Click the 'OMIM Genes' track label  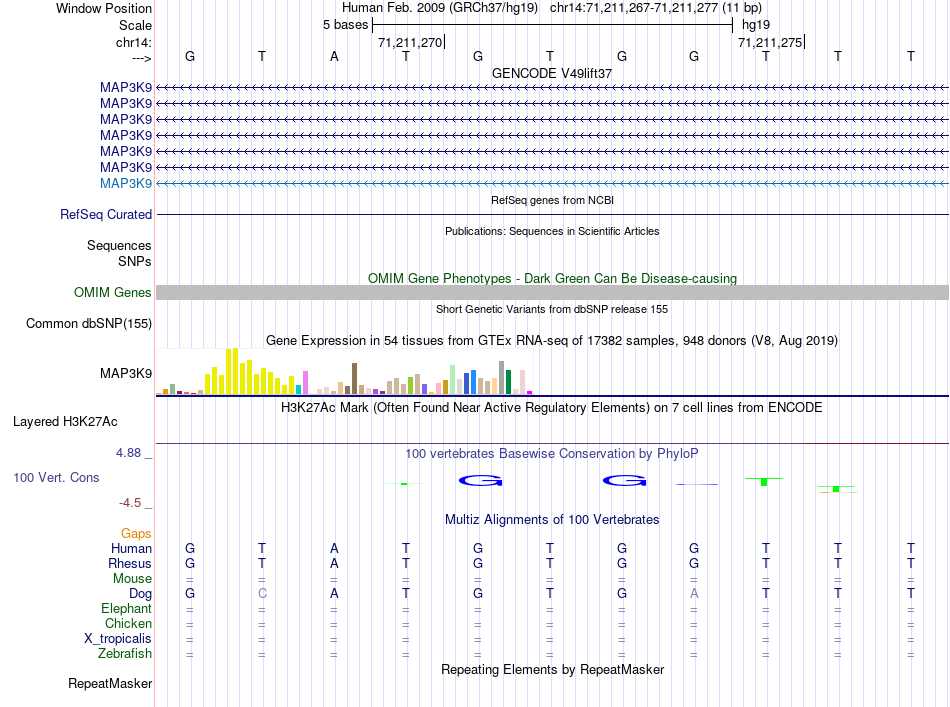tap(113, 293)
